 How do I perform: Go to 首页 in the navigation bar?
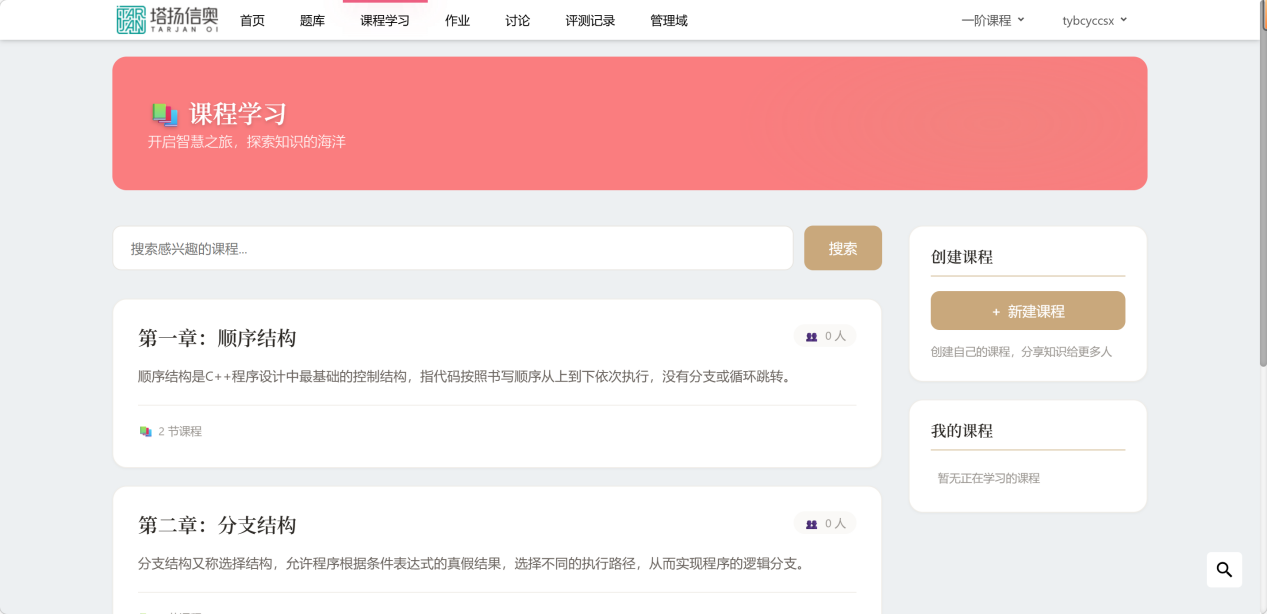(x=251, y=19)
